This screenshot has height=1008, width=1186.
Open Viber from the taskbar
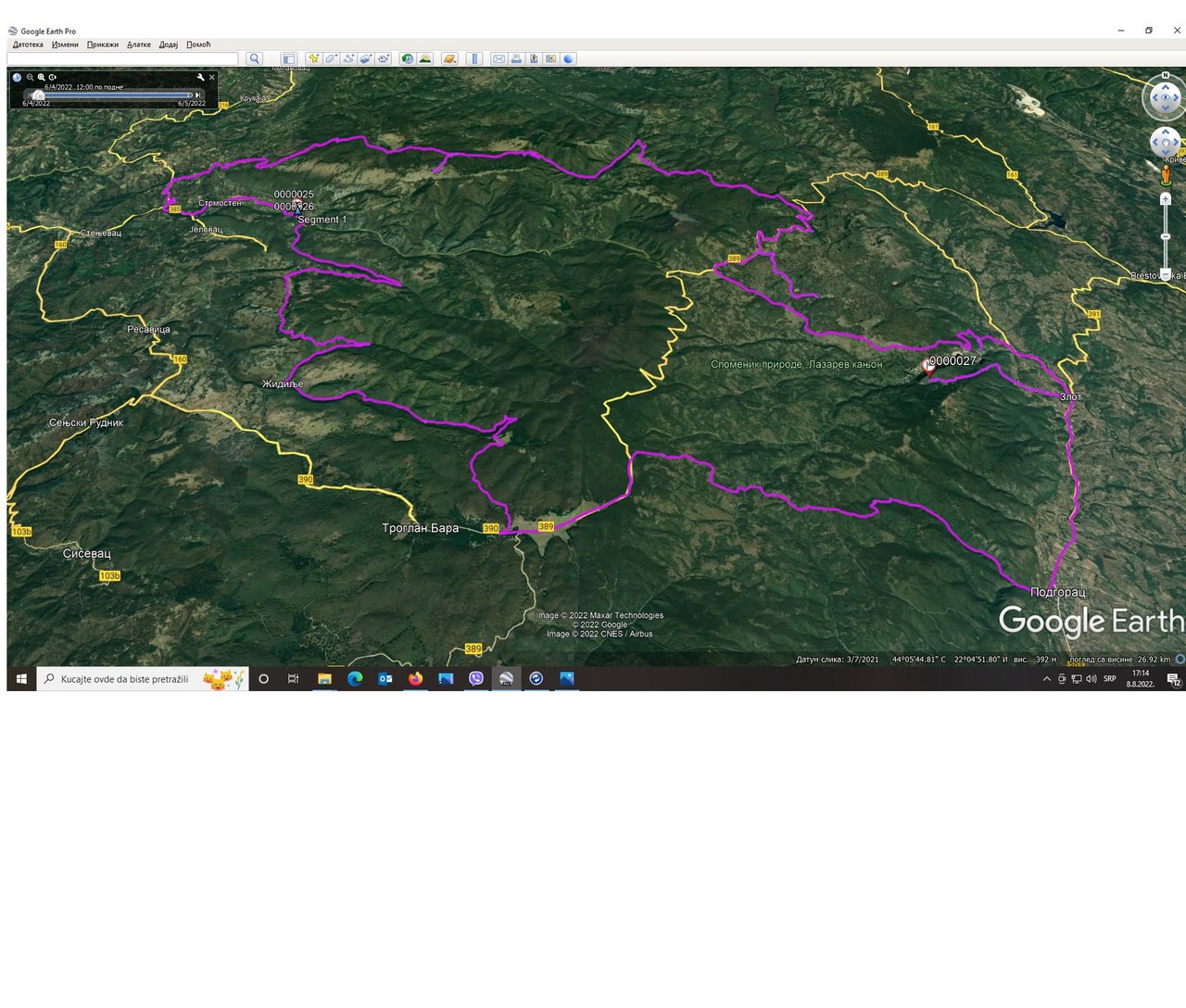[x=476, y=678]
